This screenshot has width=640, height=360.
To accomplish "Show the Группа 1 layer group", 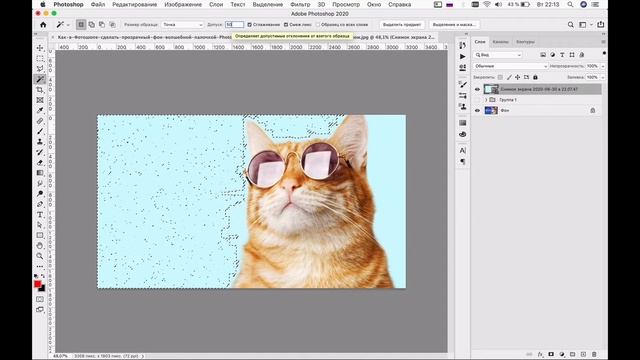I will 477,100.
